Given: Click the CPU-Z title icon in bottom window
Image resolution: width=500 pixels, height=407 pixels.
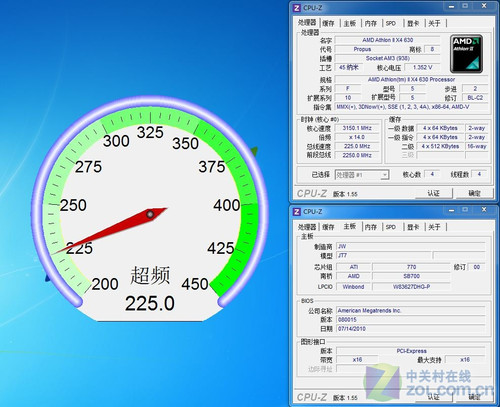Looking at the screenshot, I should [297, 211].
